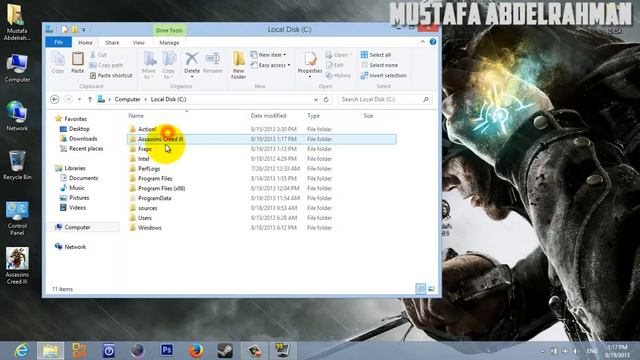The image size is (640, 360).
Task: Sort by Type column header
Action: tap(313, 116)
